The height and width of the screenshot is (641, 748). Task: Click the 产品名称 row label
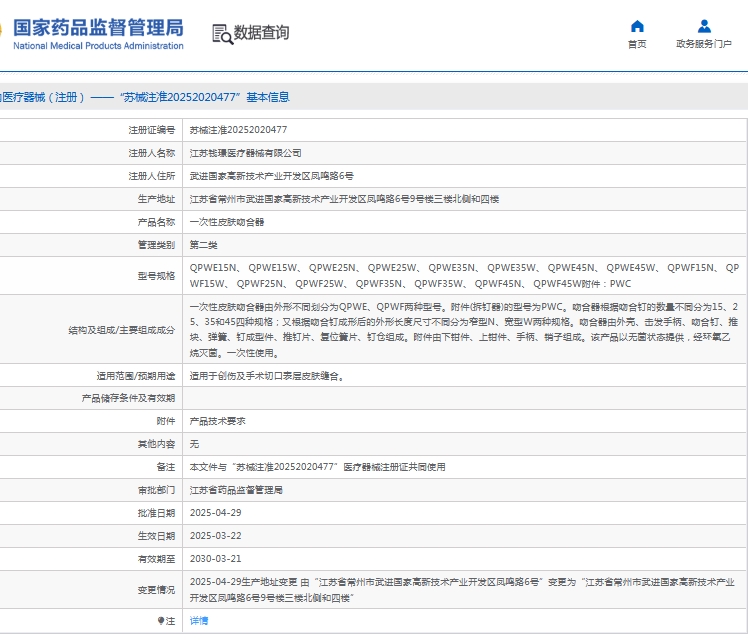(156, 222)
